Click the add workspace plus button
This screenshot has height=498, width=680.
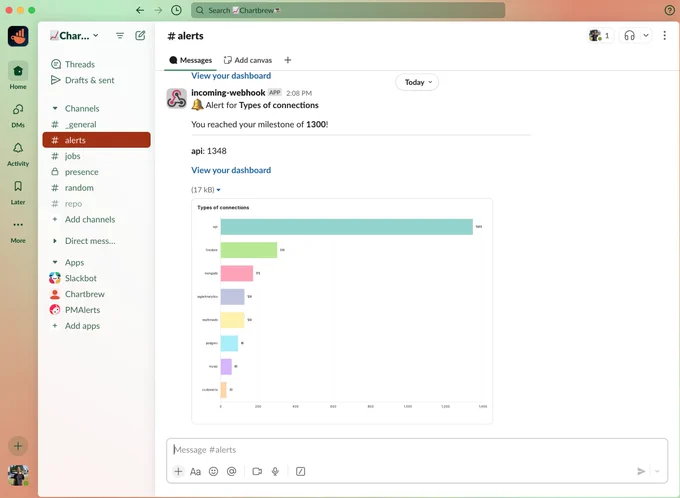(x=18, y=446)
